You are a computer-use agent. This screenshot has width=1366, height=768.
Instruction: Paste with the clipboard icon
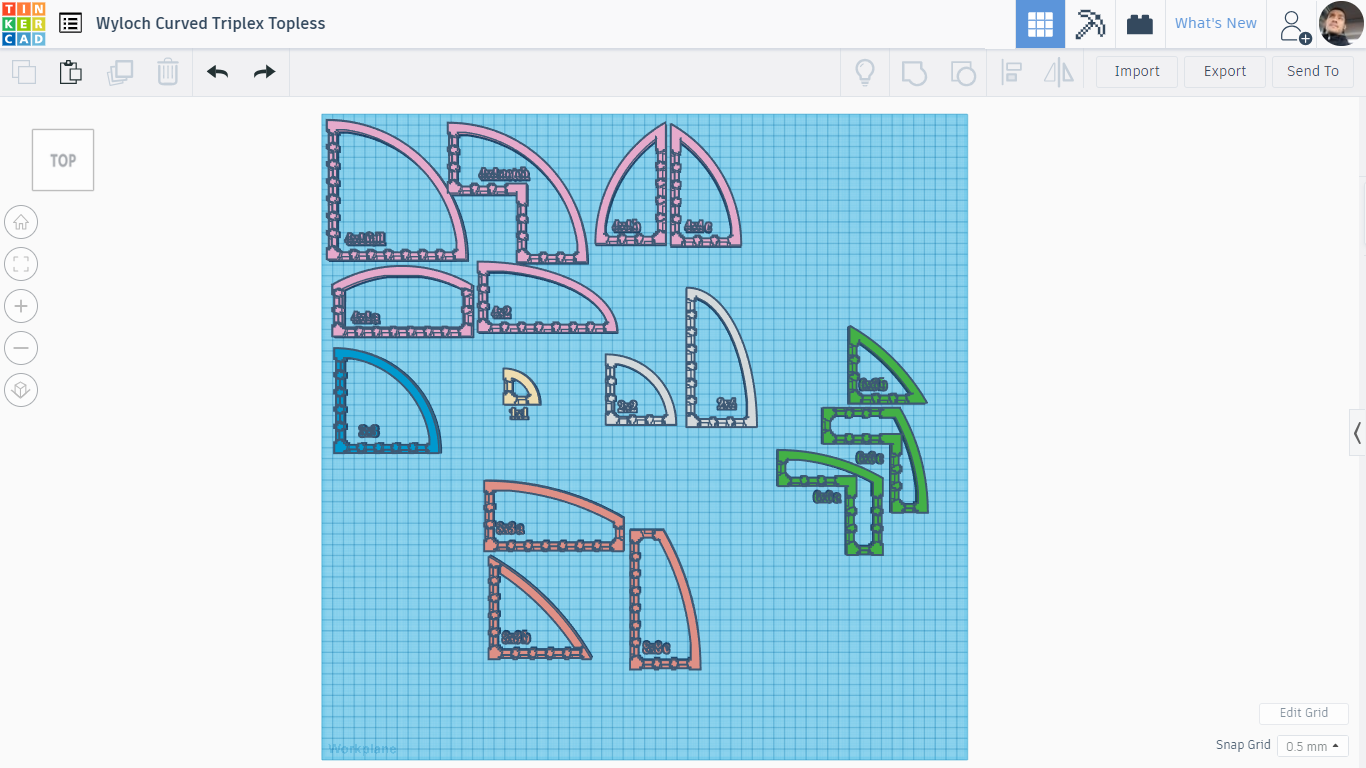point(70,72)
